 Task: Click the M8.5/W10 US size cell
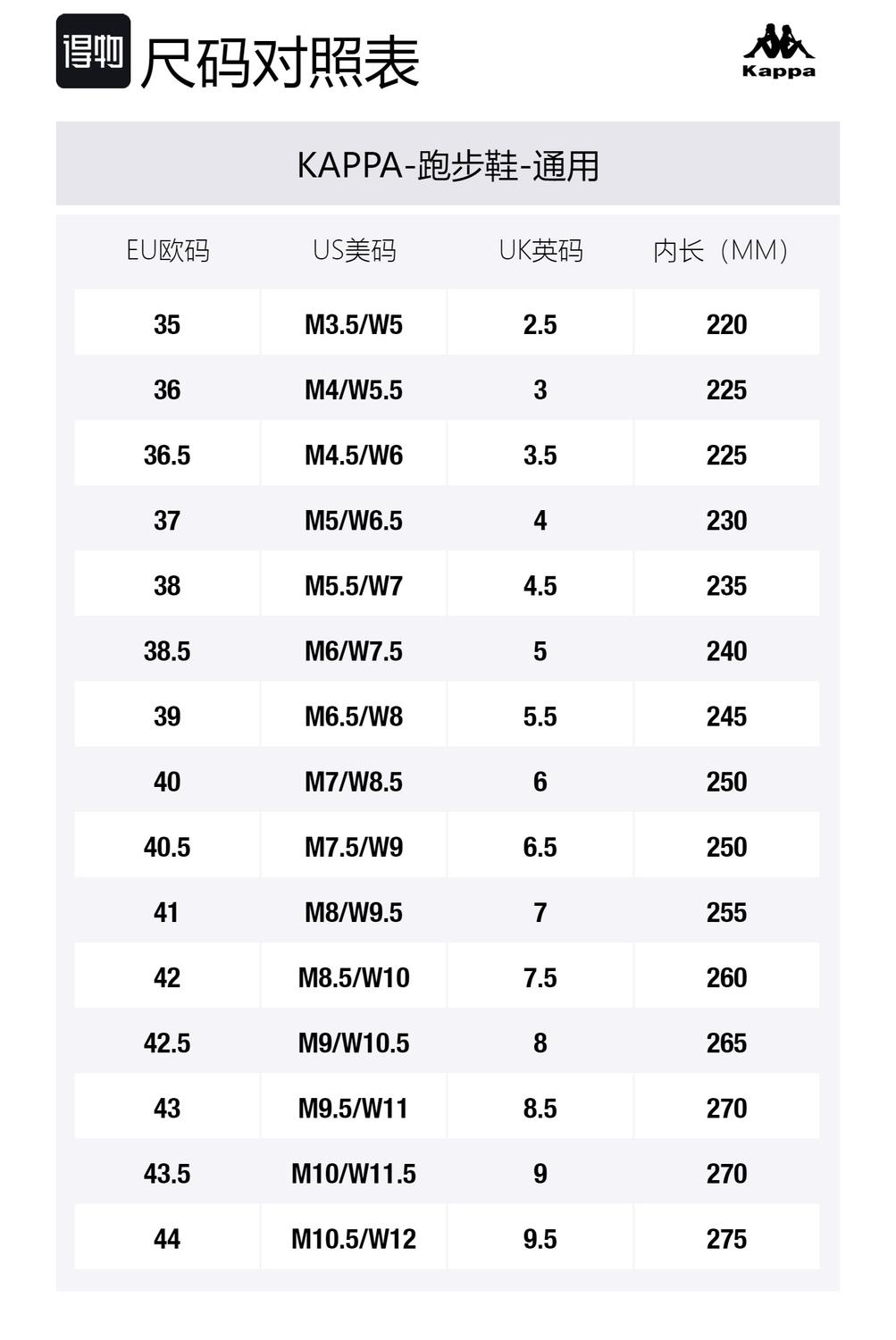point(354,976)
